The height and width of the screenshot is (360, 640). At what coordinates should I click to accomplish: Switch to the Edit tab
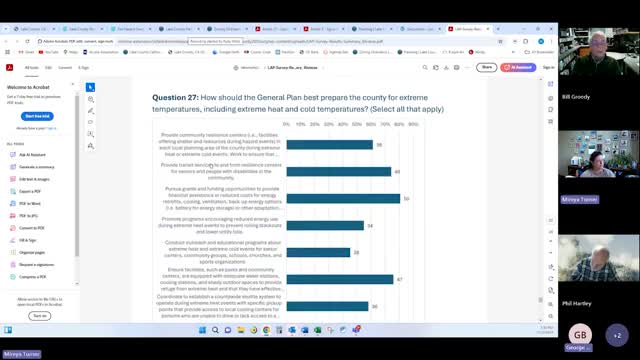48,68
